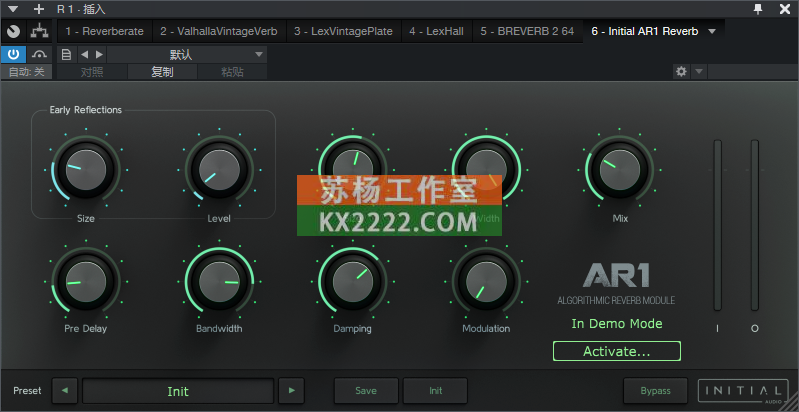Viewport: 799px width, 412px height.
Task: Open the 默认 preset dropdown
Action: point(187,54)
